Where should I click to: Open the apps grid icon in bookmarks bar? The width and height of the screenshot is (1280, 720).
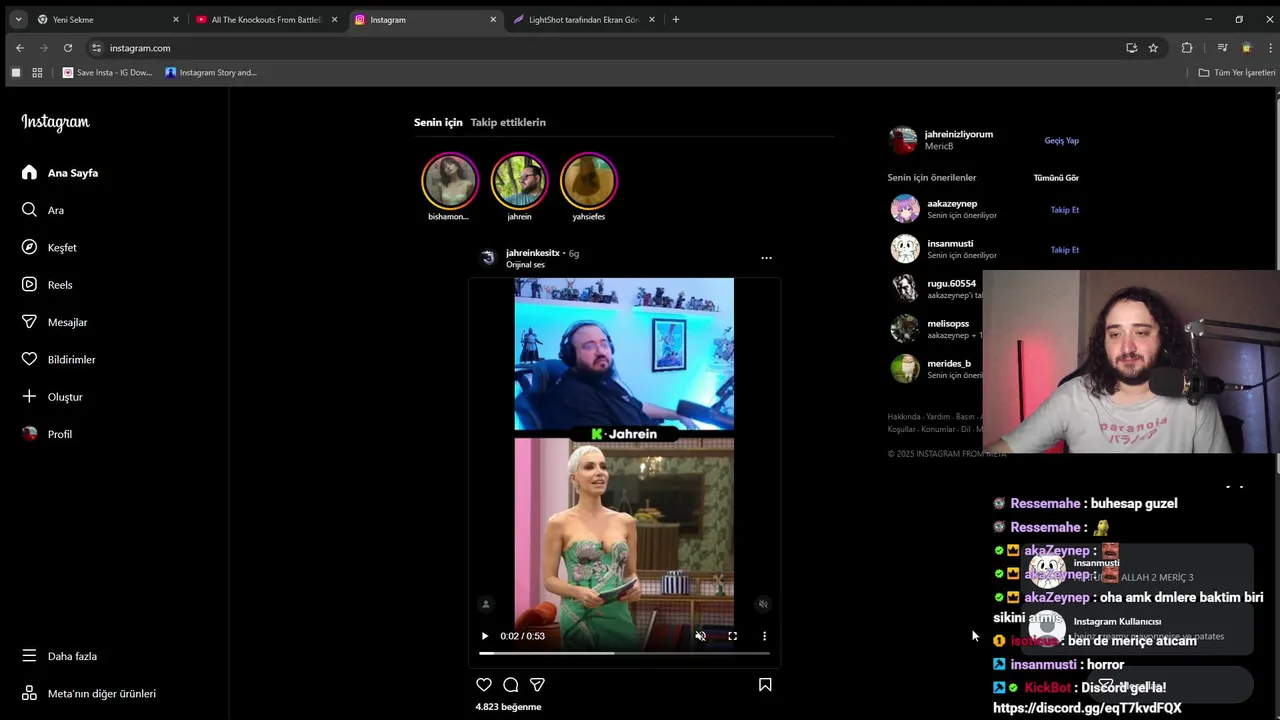point(37,72)
